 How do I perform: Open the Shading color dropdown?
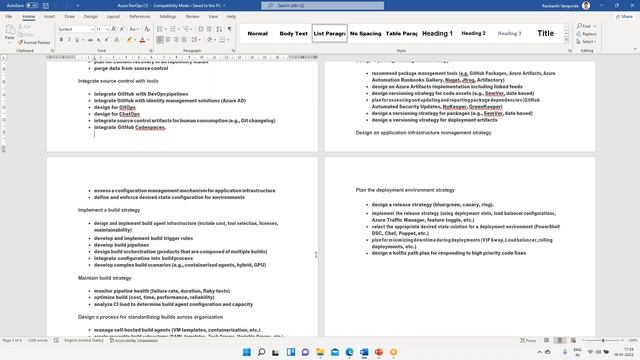click(x=216, y=40)
